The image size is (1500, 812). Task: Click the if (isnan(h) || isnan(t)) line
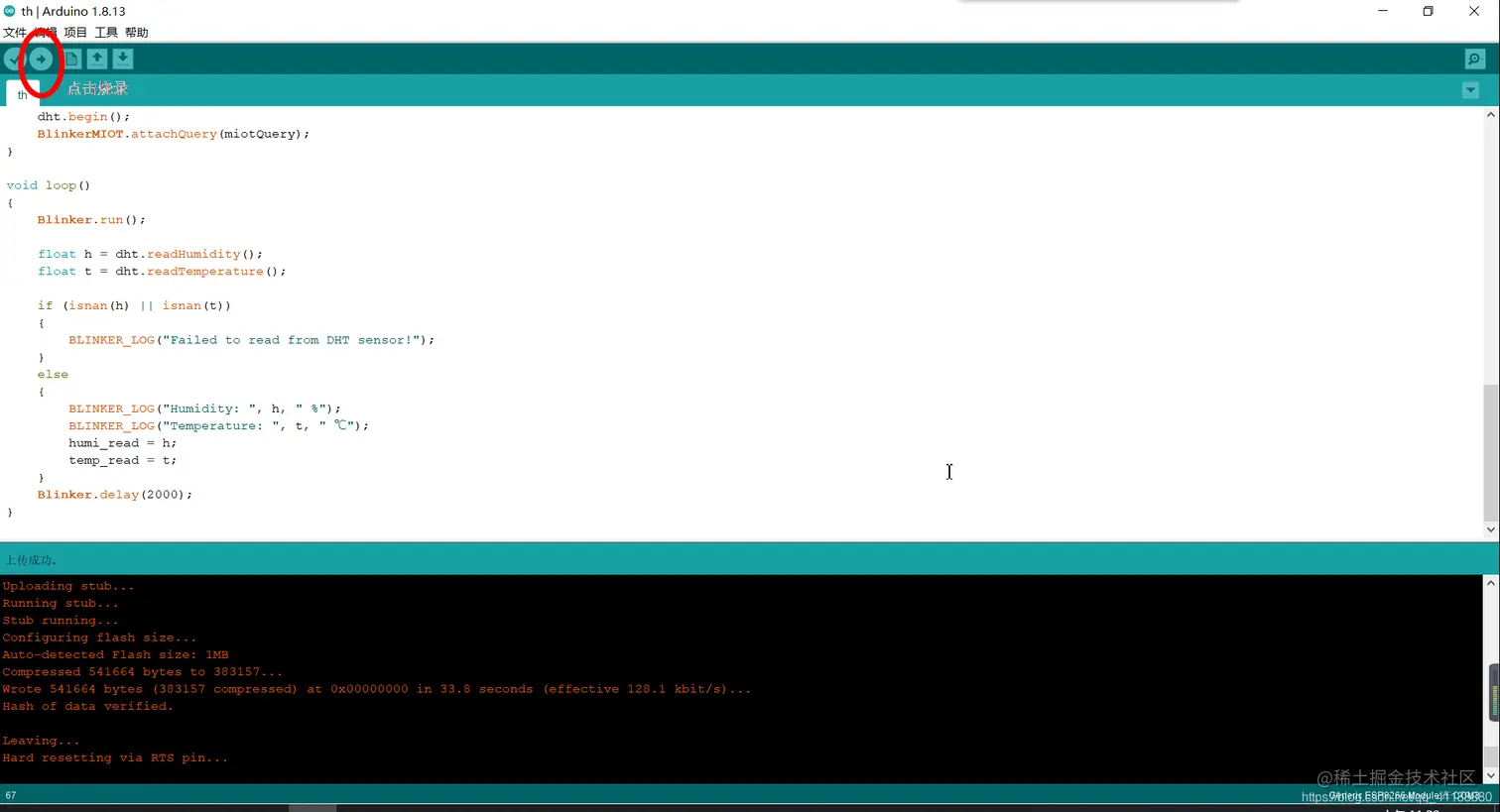point(134,305)
